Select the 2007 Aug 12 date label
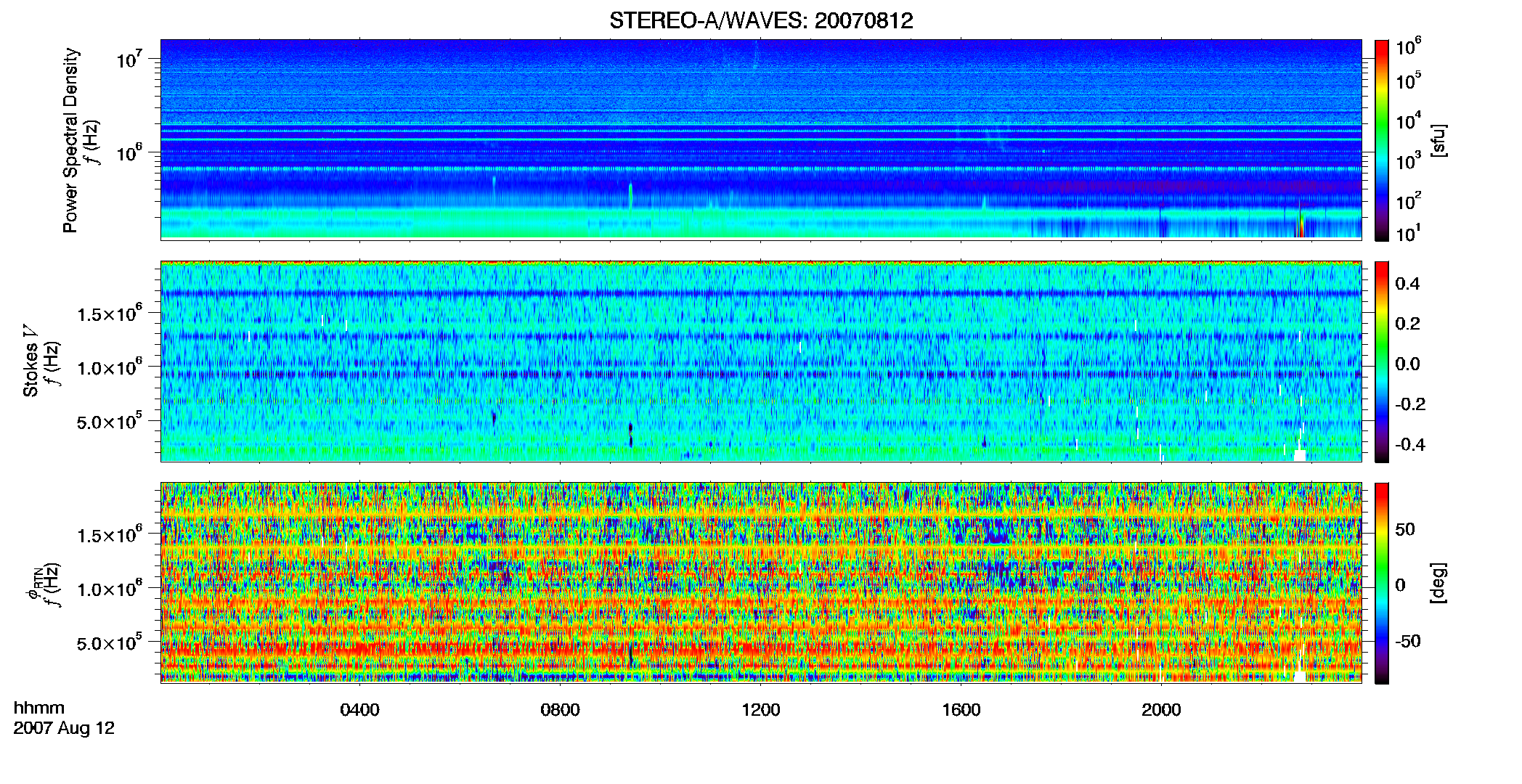Viewport: 1522px width, 784px height. tap(64, 727)
